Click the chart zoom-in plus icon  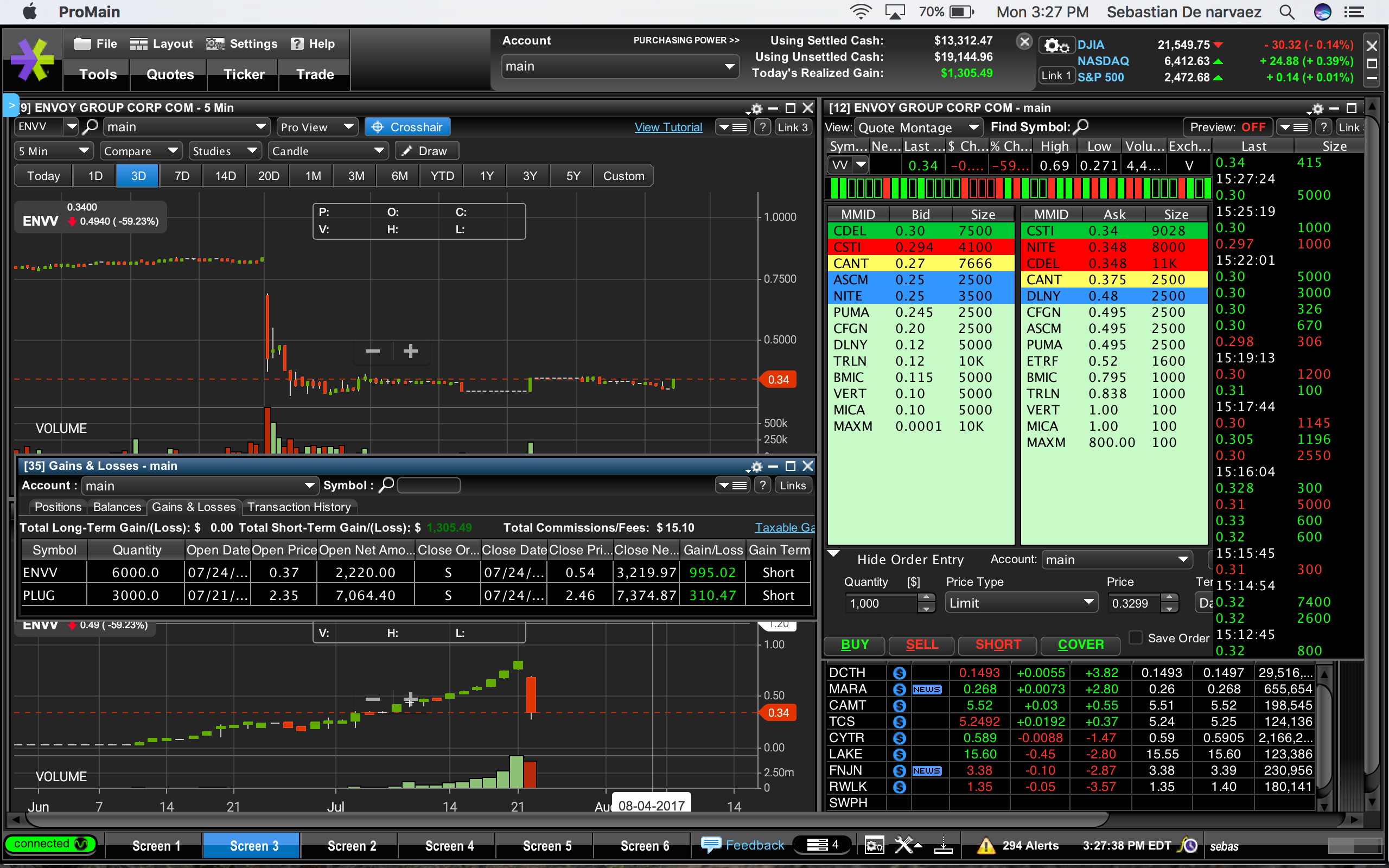(x=410, y=351)
